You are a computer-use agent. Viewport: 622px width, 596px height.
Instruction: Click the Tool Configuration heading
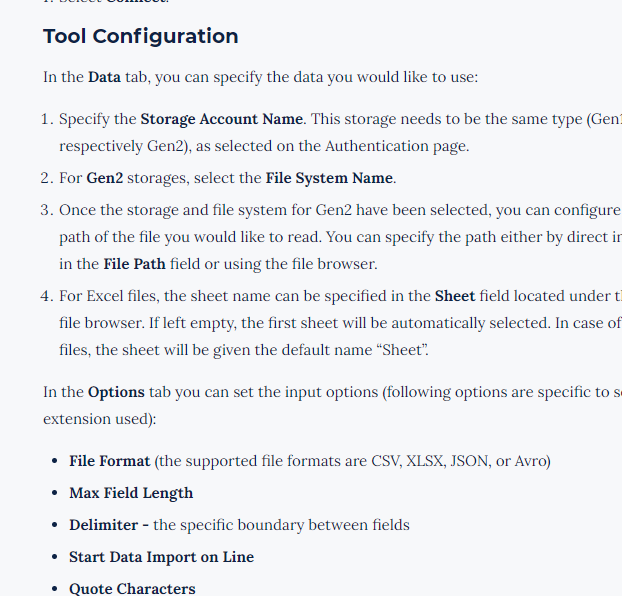pos(140,37)
